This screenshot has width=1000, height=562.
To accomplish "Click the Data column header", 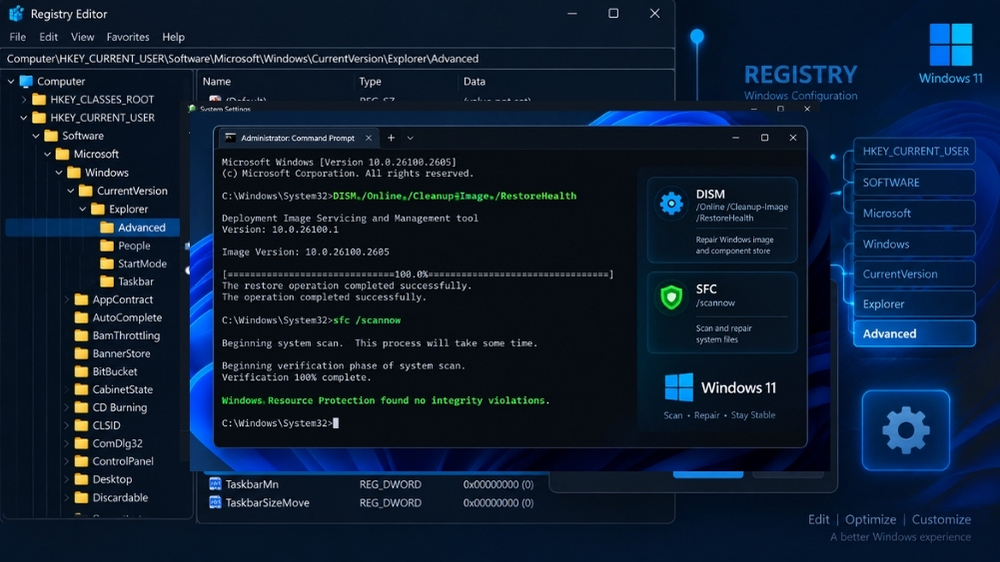I will pyautogui.click(x=474, y=82).
